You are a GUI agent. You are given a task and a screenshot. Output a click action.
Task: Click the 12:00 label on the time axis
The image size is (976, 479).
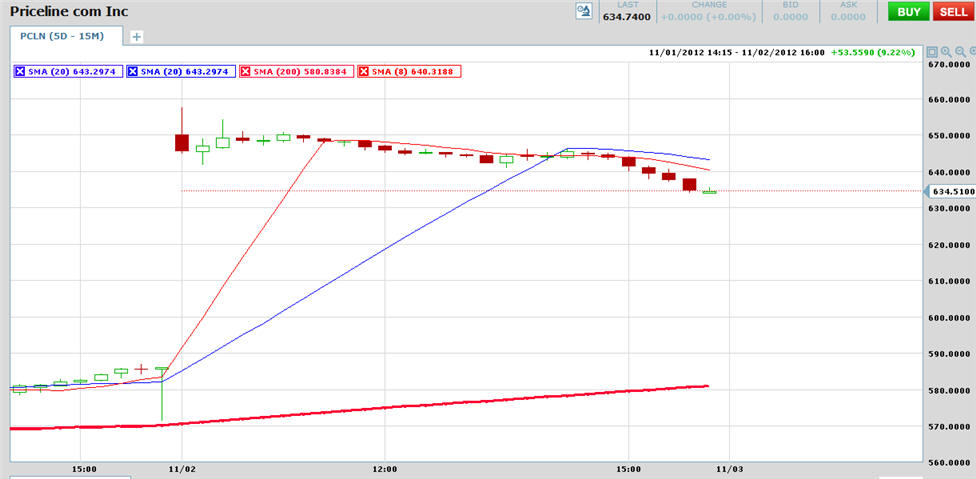pyautogui.click(x=384, y=469)
